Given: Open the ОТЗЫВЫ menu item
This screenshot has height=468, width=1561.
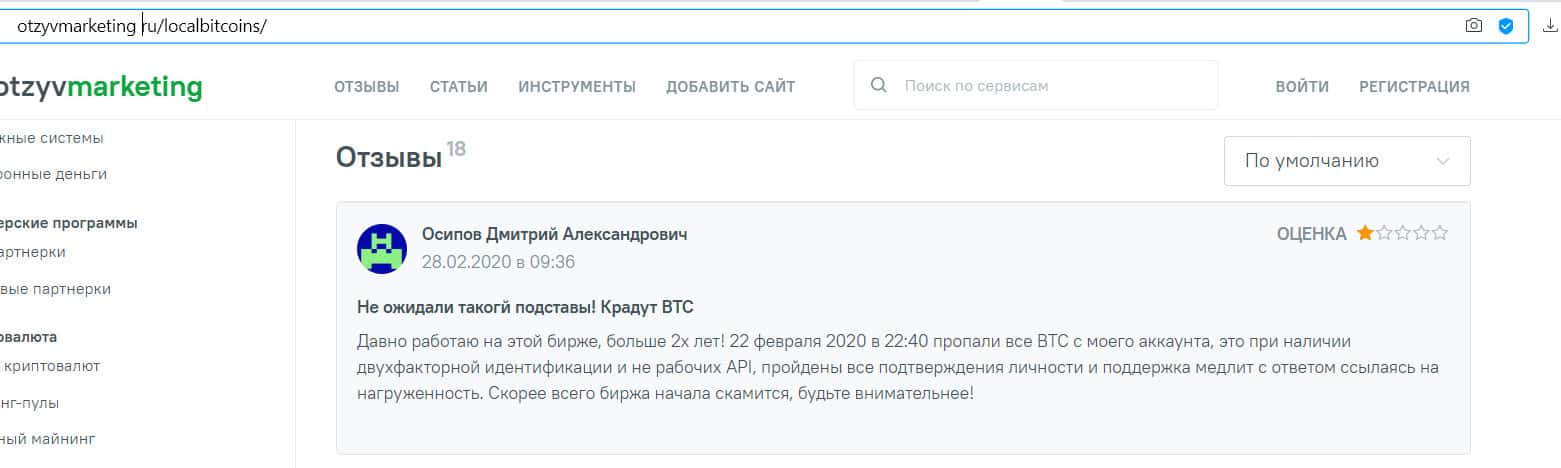Looking at the screenshot, I should [366, 87].
